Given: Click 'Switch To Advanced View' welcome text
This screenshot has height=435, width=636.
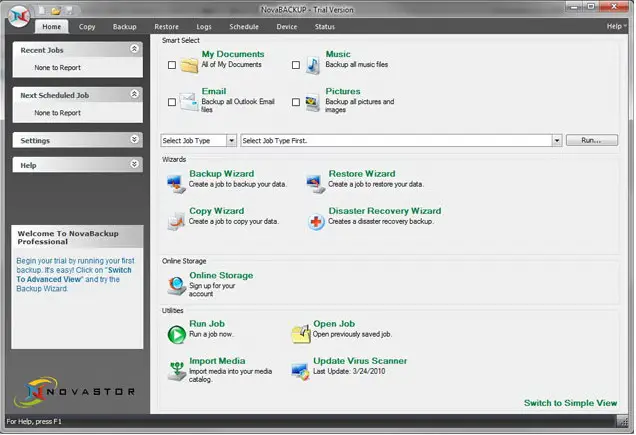Looking at the screenshot, I should click(74, 275).
